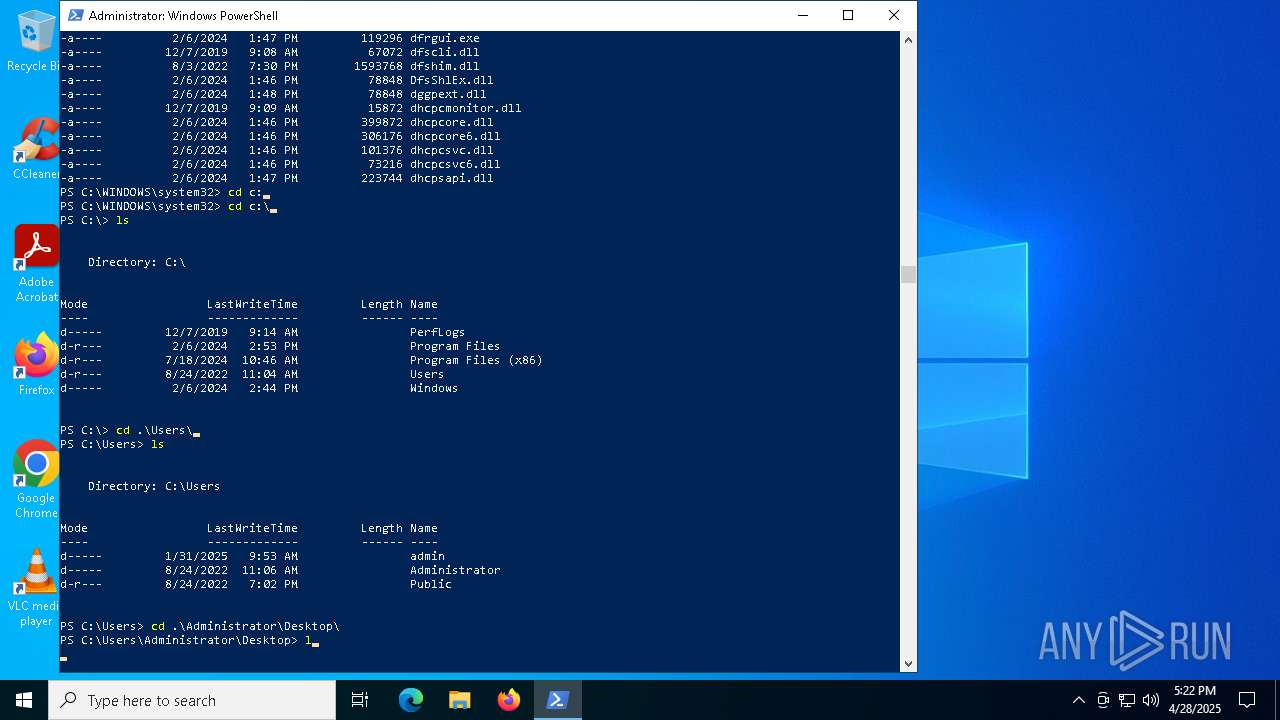Click the PowerShell scrollbar up arrow
The width and height of the screenshot is (1280, 720).
pyautogui.click(x=908, y=39)
